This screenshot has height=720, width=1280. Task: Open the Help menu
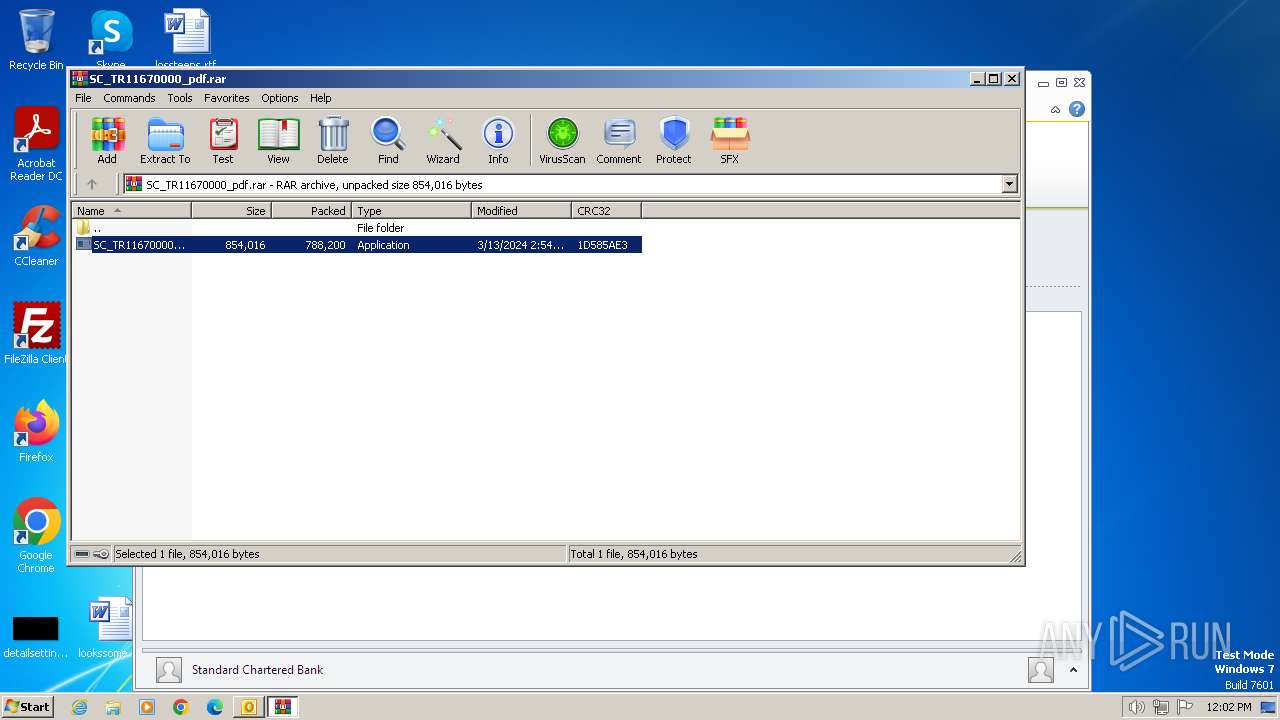coord(320,98)
